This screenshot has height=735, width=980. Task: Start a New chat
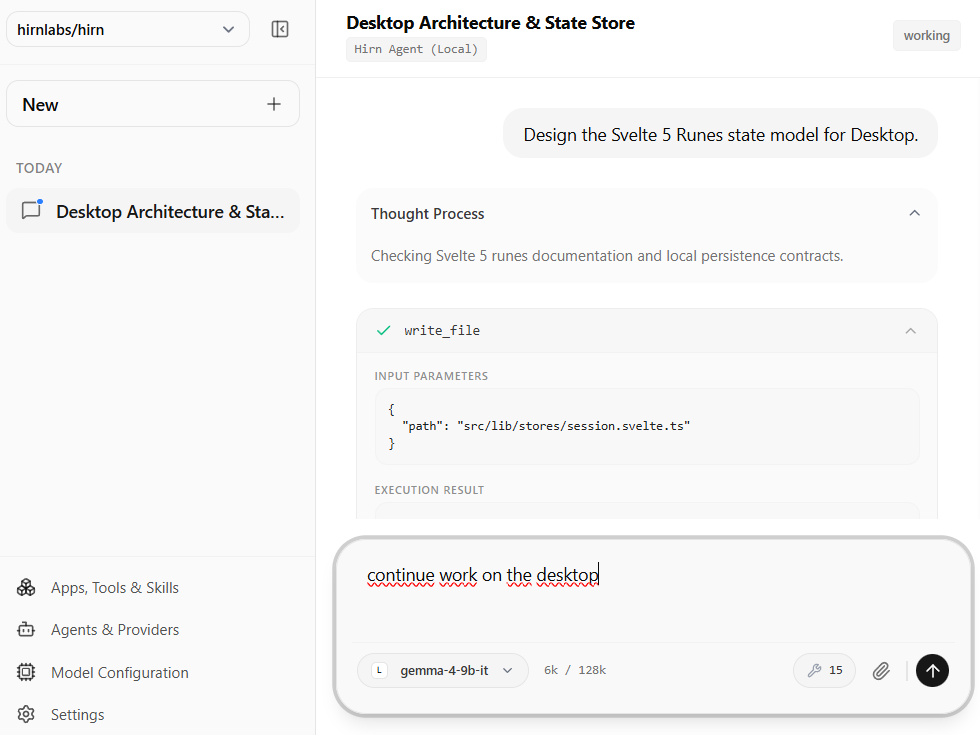coord(152,104)
